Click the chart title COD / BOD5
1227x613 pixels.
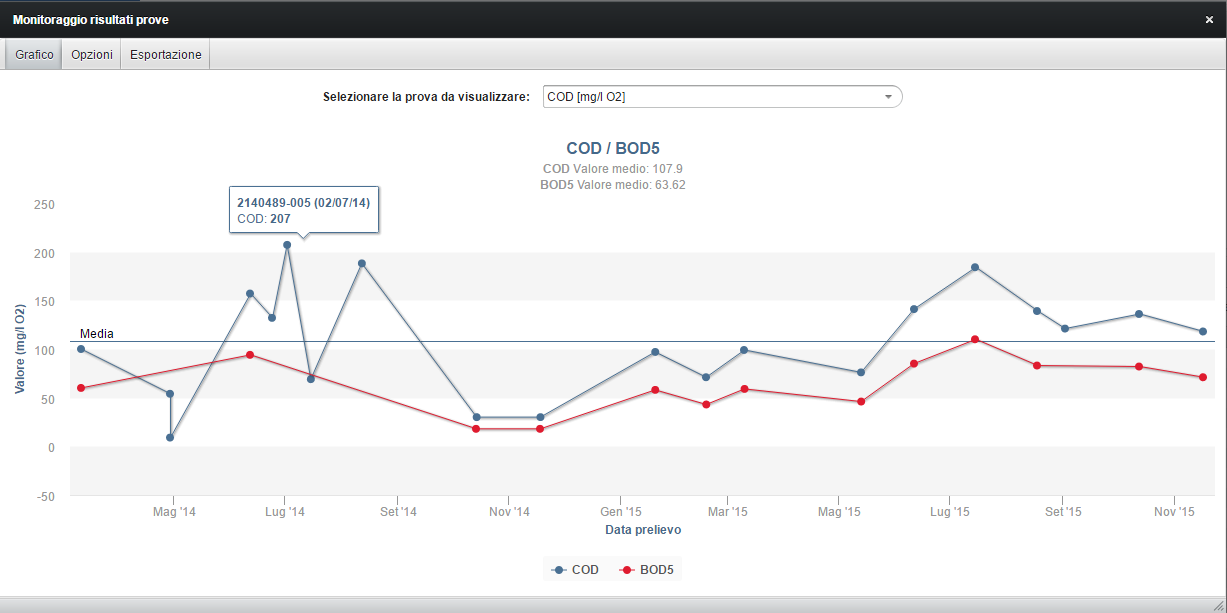(613, 149)
